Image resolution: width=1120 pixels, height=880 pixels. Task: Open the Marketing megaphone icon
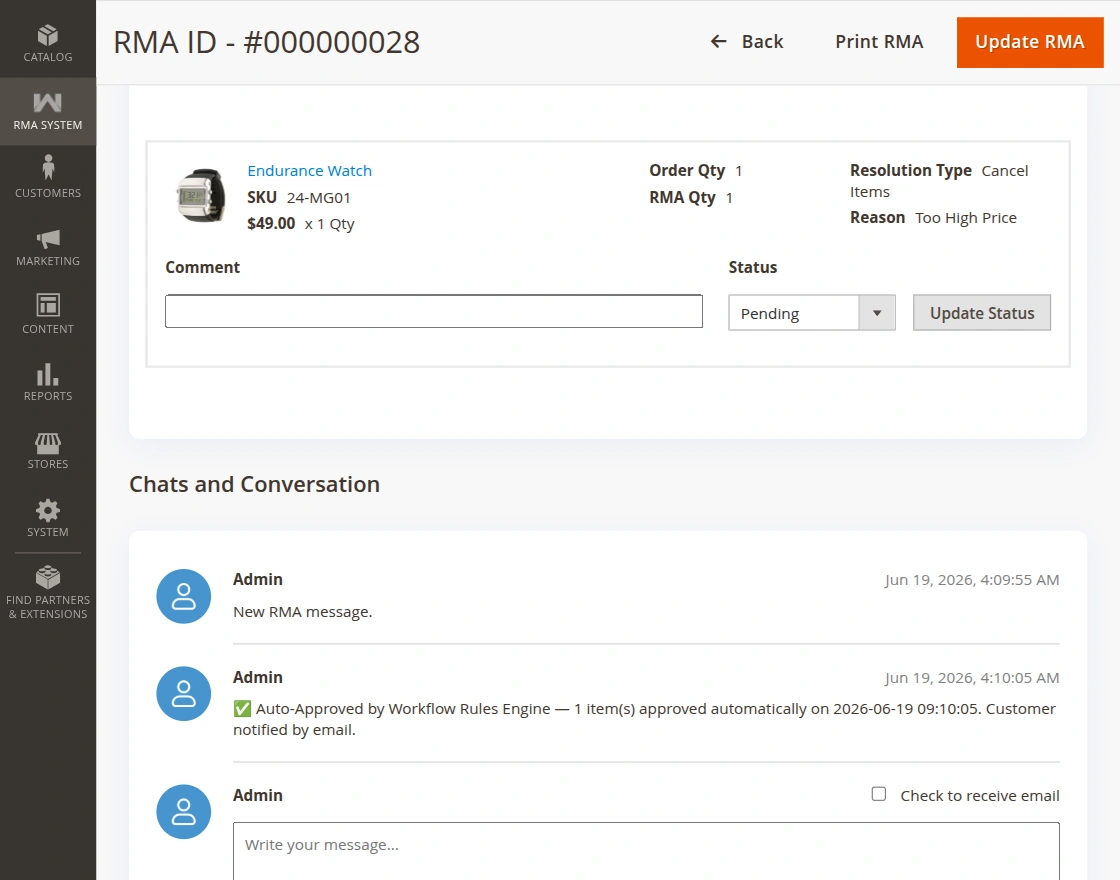pos(48,239)
